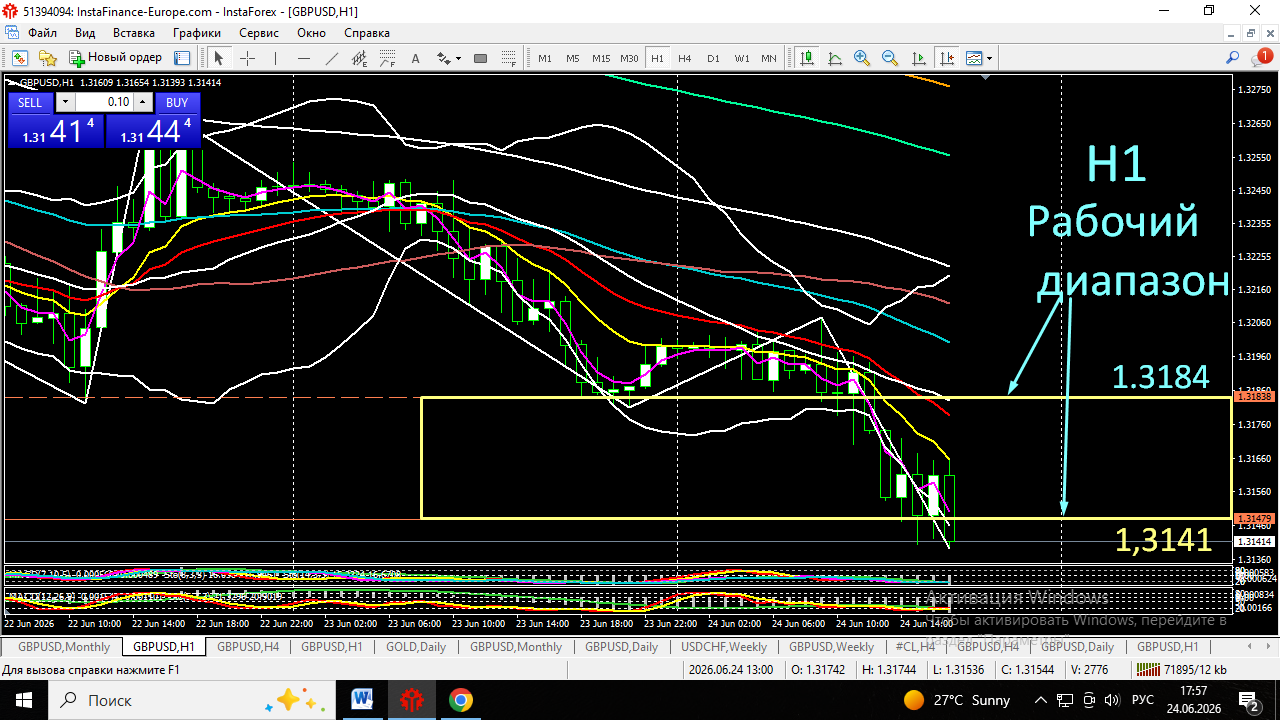
Task: Switch to the #CL,H4 tab
Action: pos(915,647)
